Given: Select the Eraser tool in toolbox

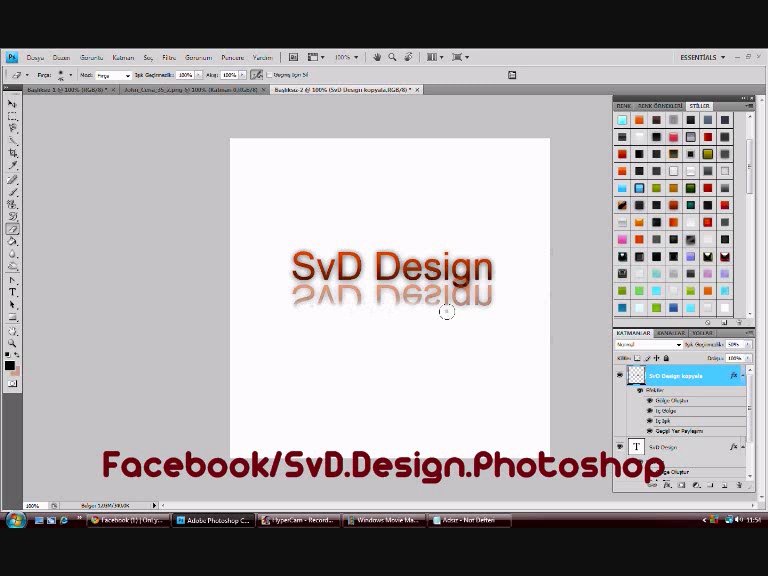Looking at the screenshot, I should pyautogui.click(x=12, y=229).
